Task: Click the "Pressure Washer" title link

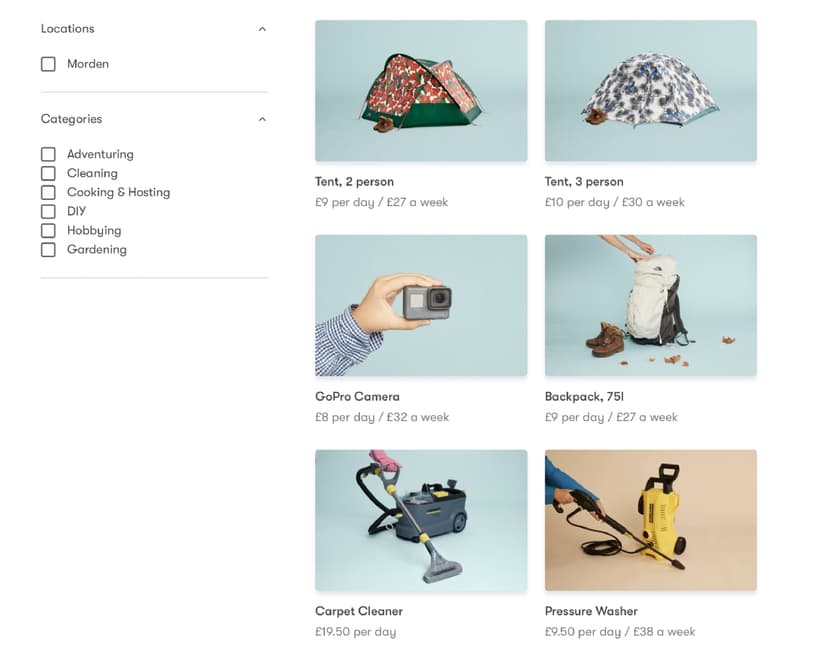Action: coord(591,611)
